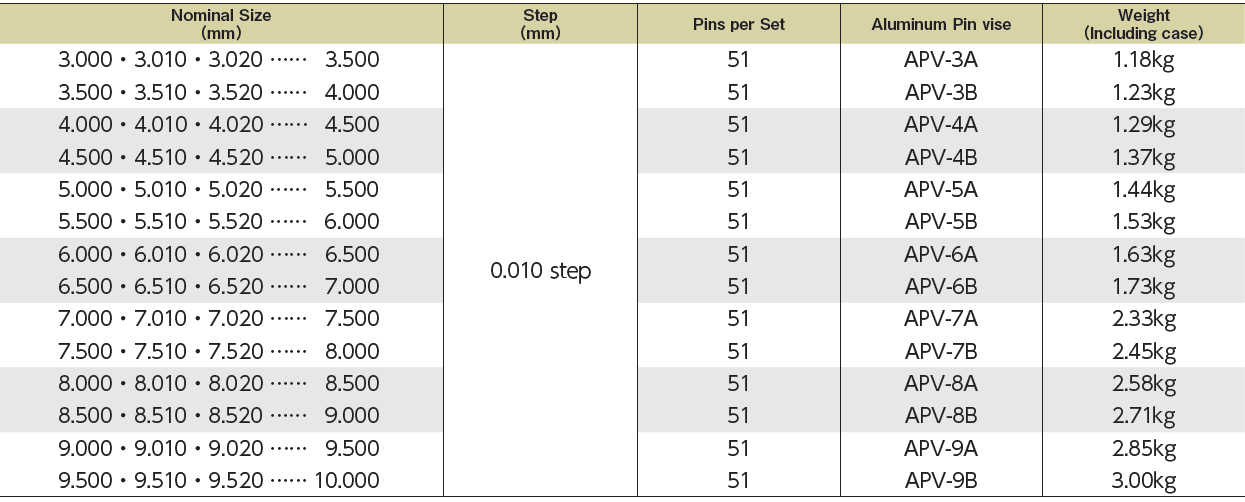Select the 3.000 to 3.500 size row
The width and height of the screenshot is (1245, 502).
pos(220,60)
